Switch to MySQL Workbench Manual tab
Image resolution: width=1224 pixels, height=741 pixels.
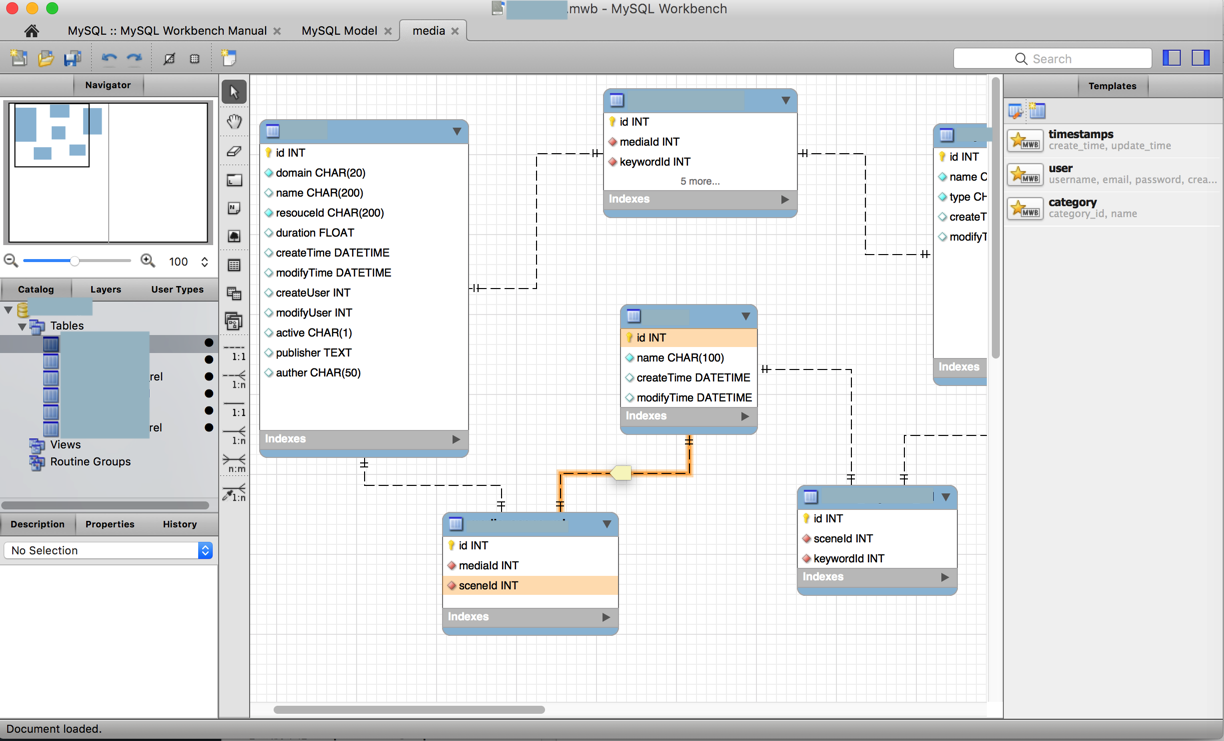tap(167, 31)
